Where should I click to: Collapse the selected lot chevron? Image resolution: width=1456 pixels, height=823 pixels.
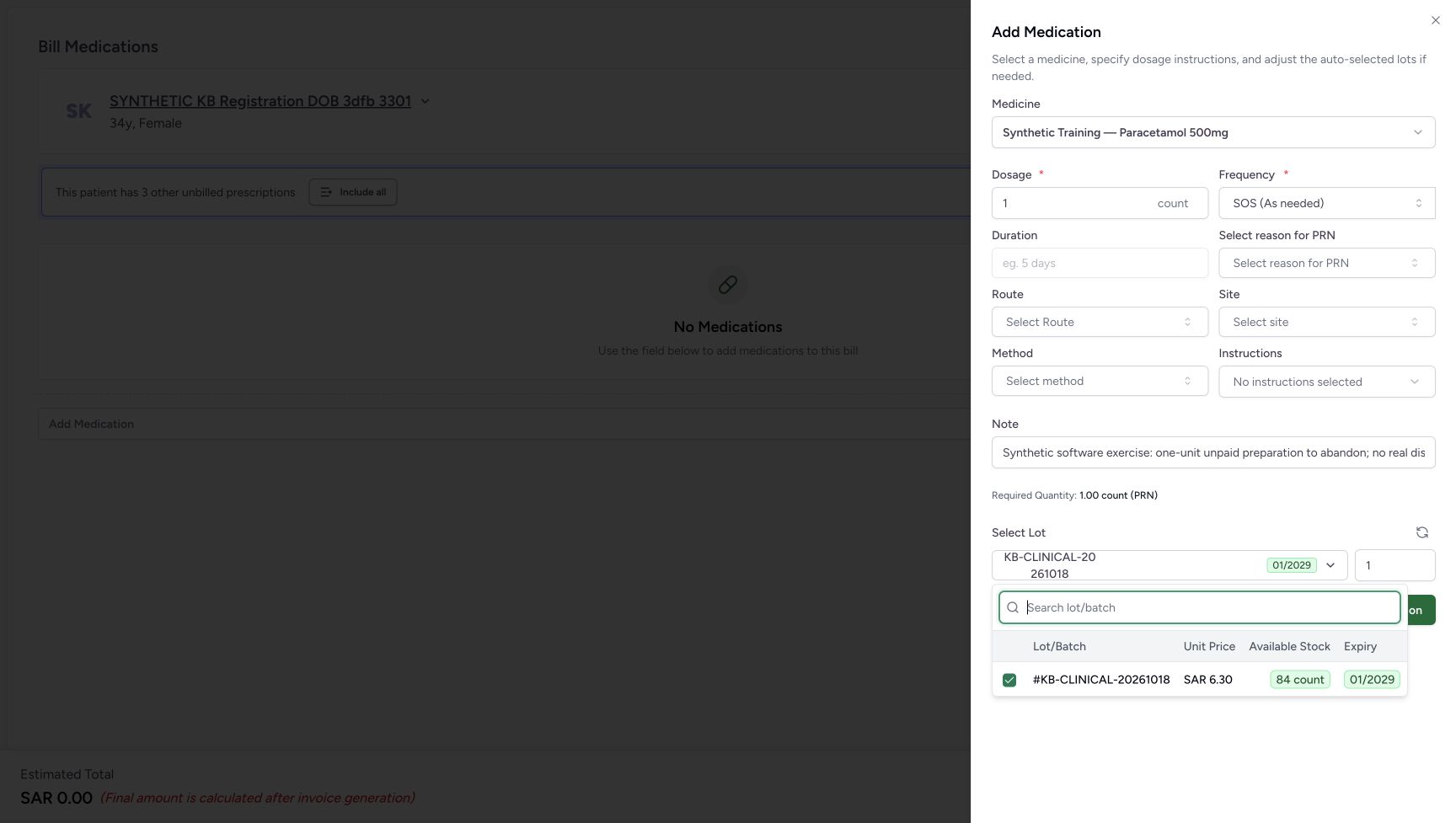pos(1330,565)
